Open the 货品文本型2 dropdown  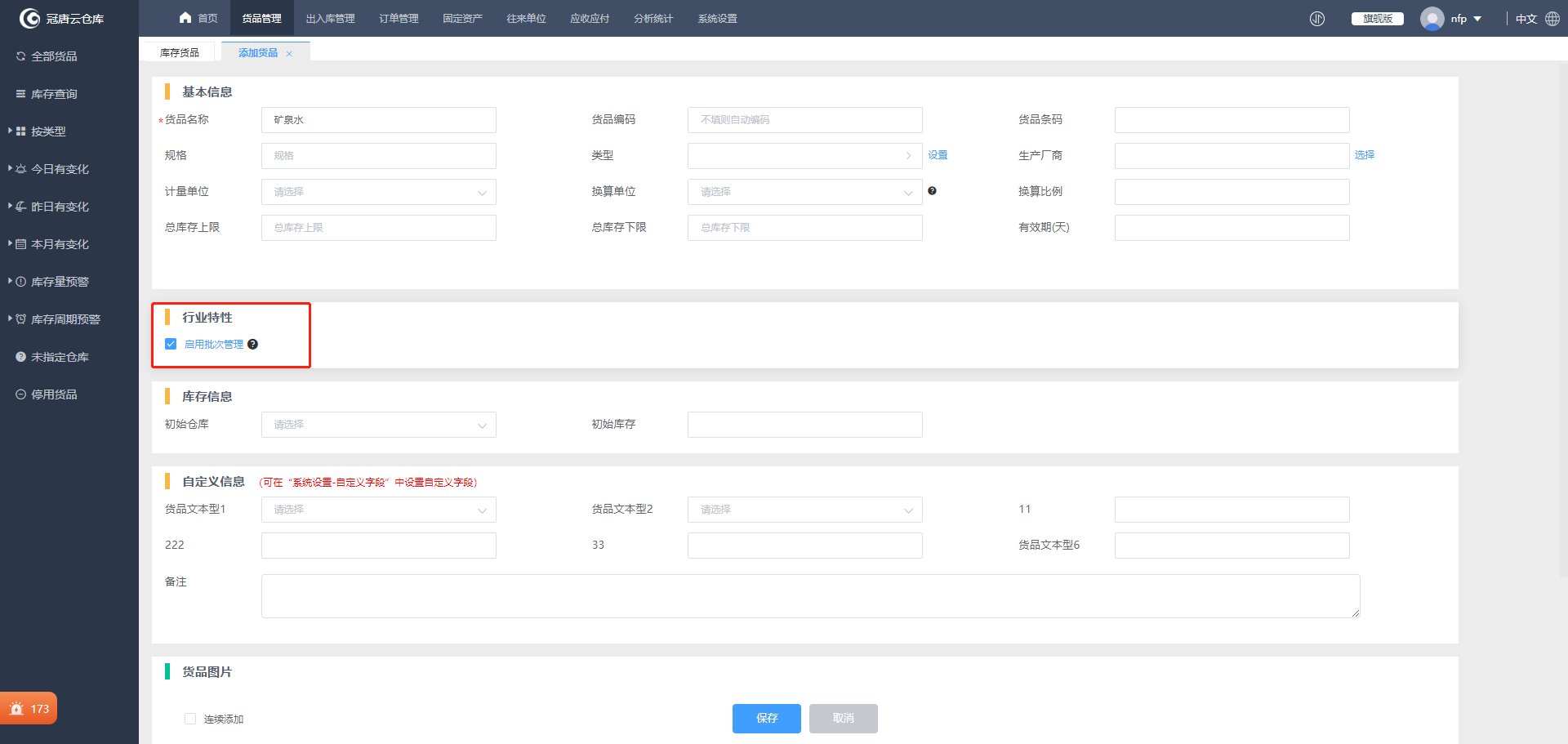click(805, 510)
